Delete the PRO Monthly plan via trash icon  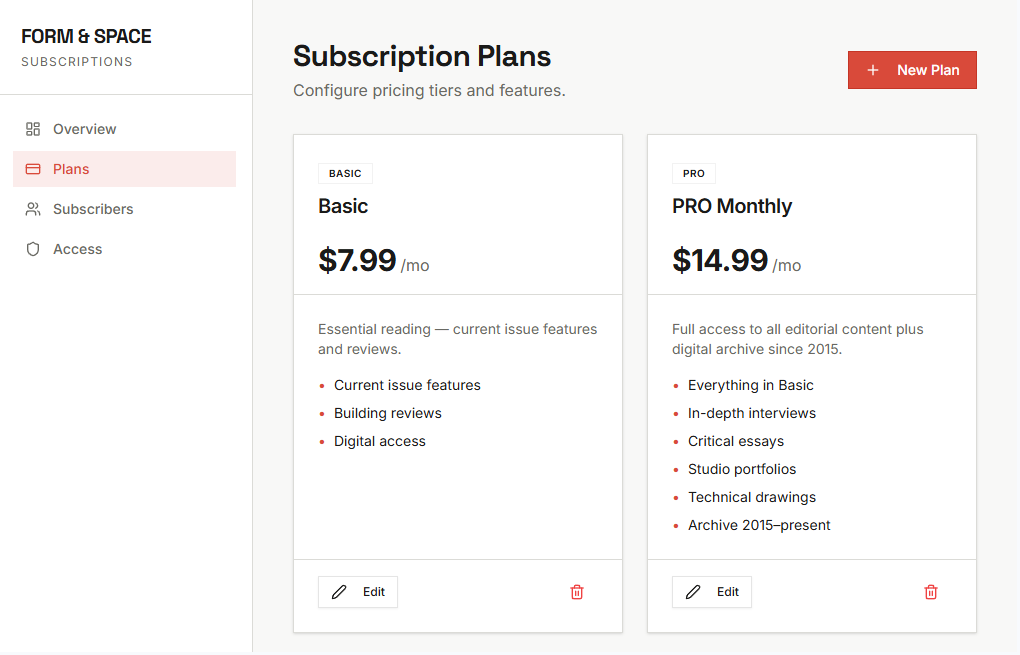point(931,592)
